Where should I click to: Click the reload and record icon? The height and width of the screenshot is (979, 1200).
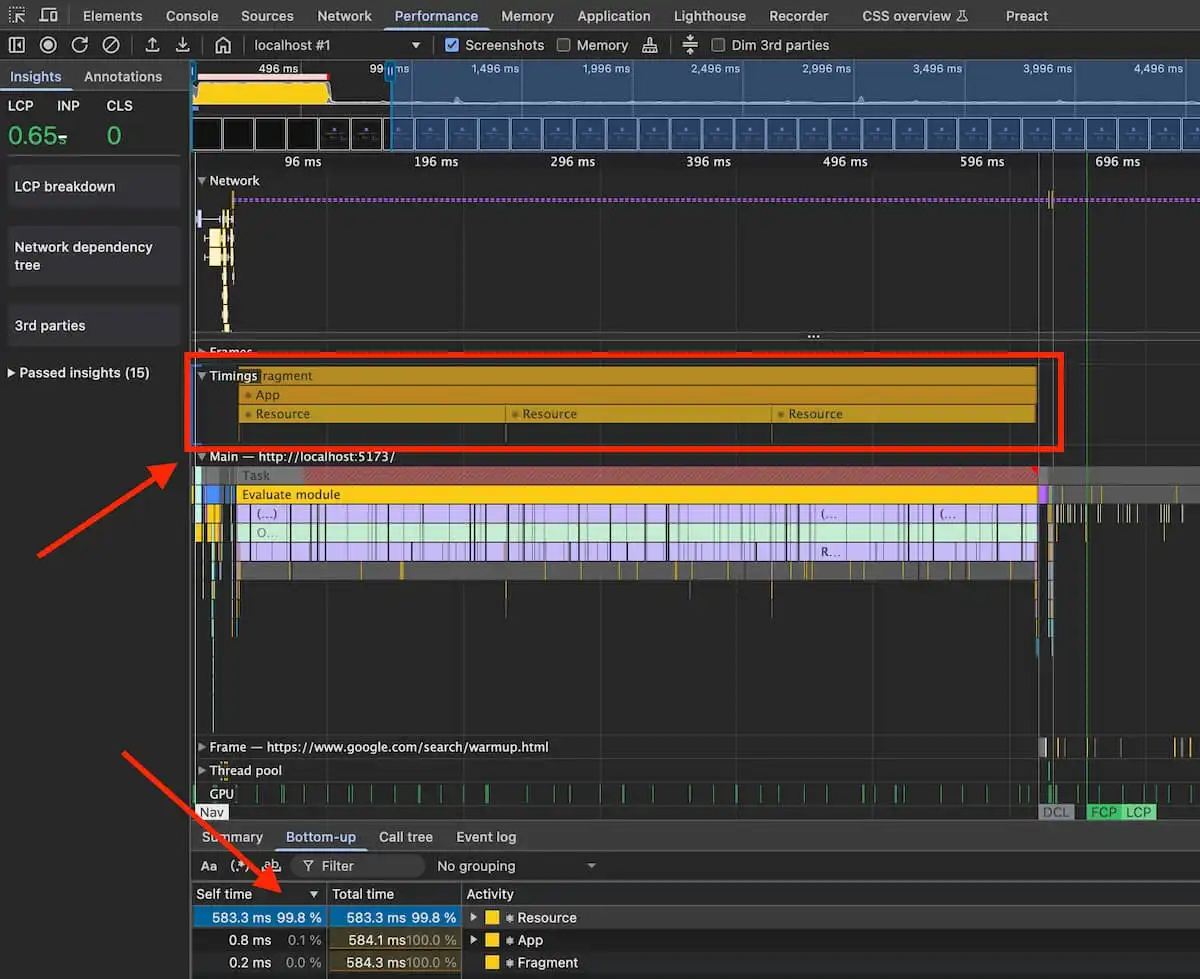click(x=80, y=45)
